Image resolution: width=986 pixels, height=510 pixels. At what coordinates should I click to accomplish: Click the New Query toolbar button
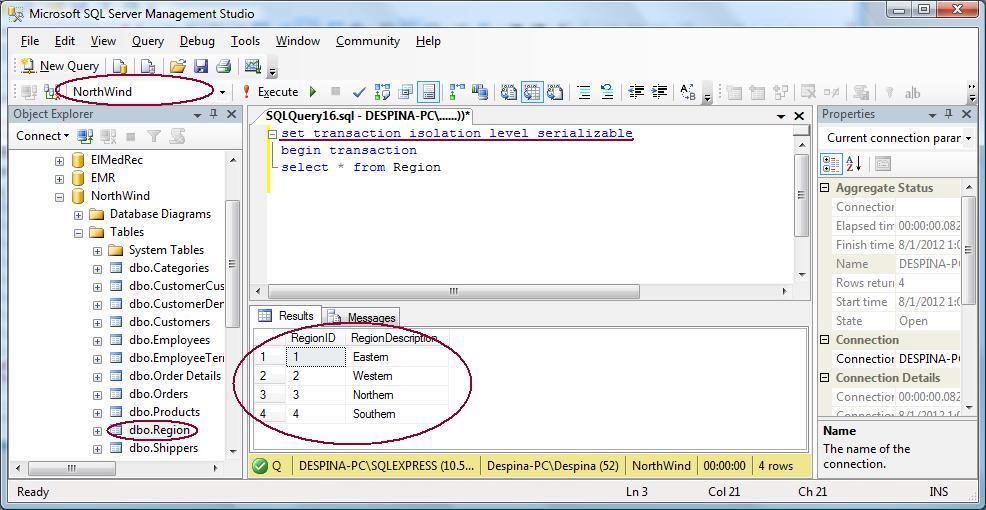[60, 66]
